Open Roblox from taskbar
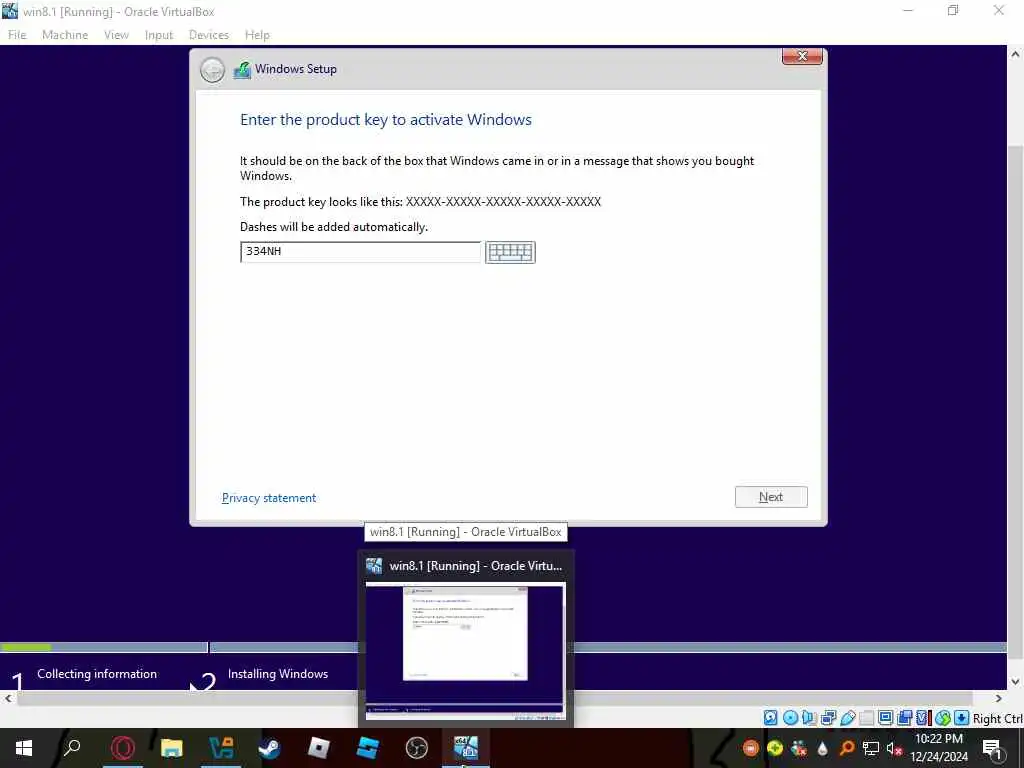1024x768 pixels. point(319,748)
